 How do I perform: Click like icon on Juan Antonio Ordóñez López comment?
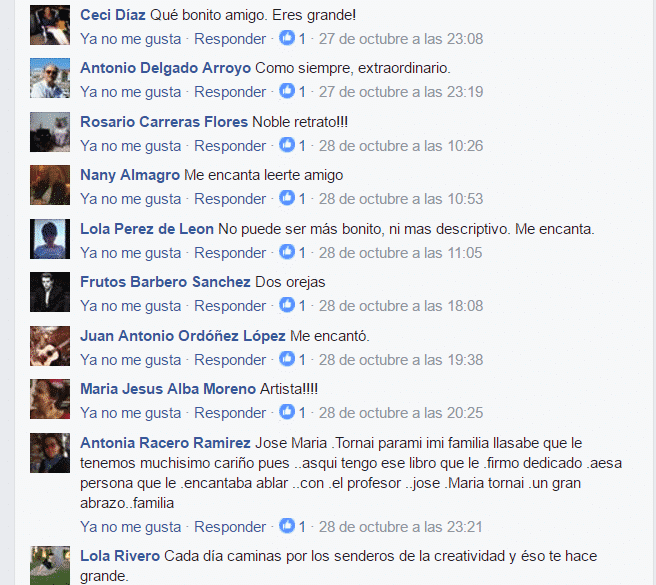tap(287, 359)
